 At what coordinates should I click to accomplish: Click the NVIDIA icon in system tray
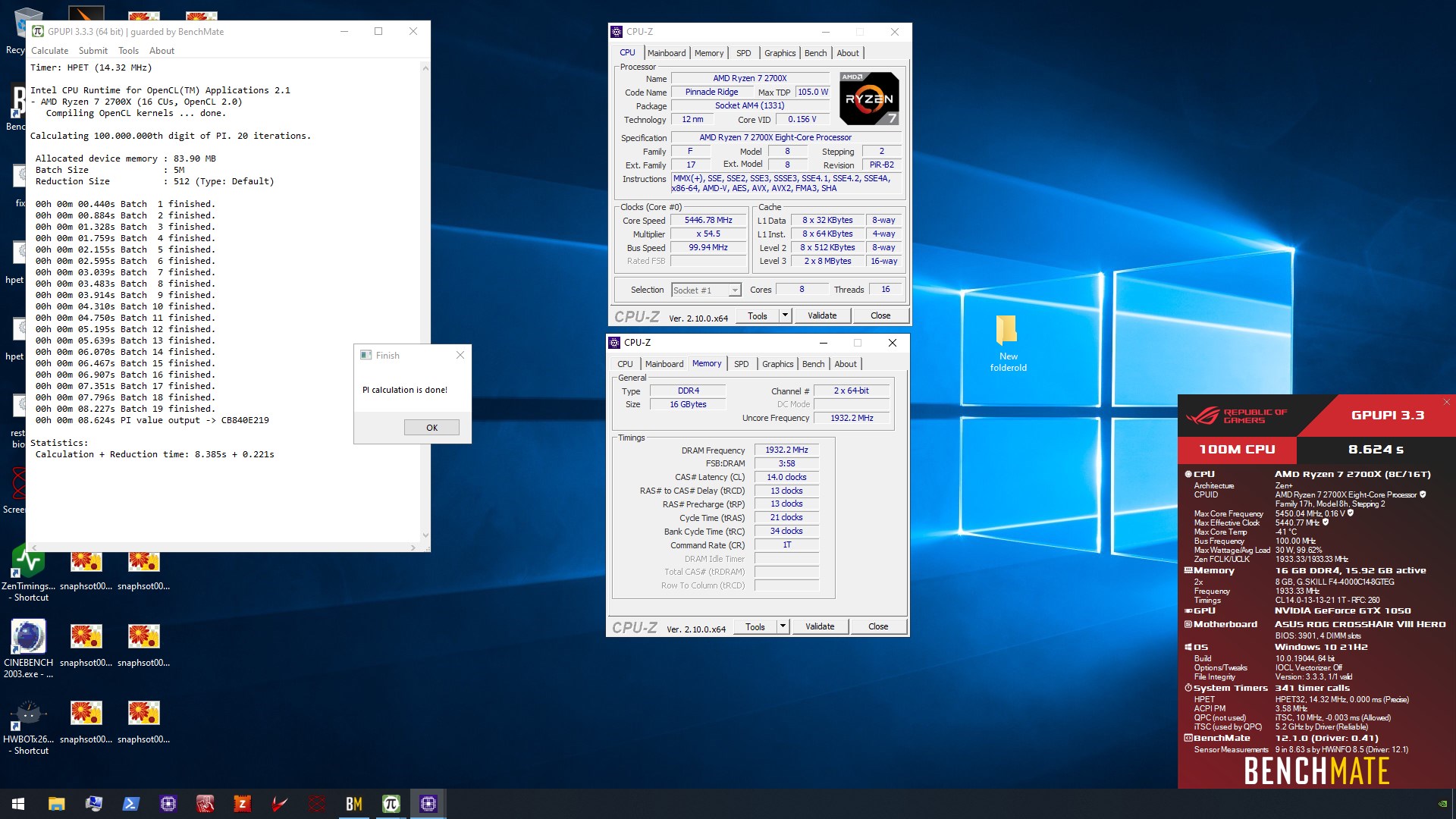click(x=1442, y=804)
